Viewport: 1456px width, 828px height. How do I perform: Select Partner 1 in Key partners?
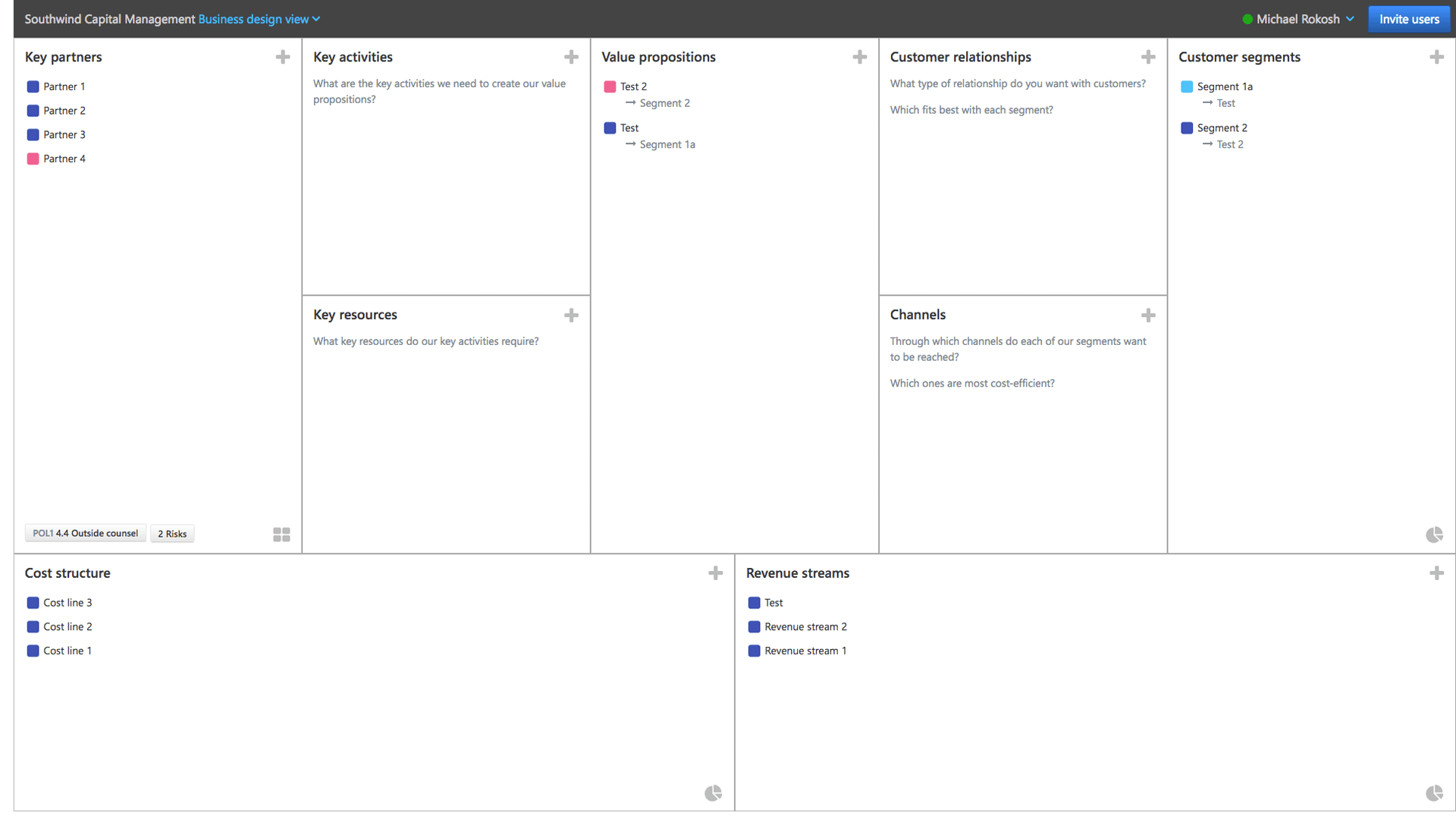64,86
